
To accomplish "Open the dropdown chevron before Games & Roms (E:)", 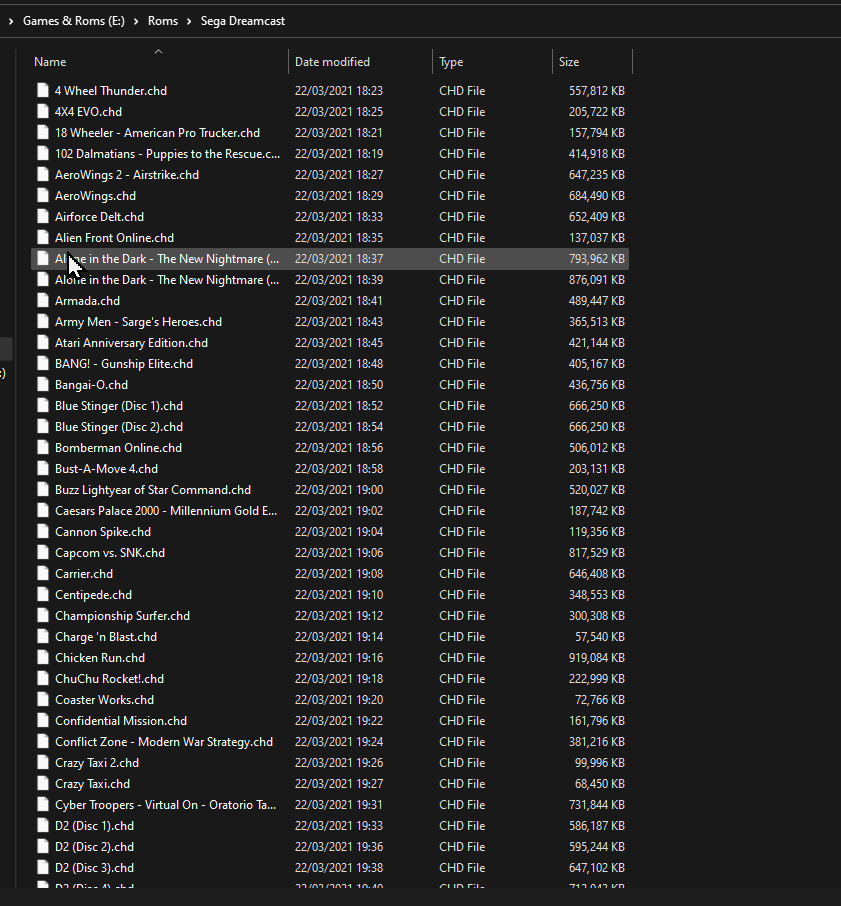I will point(11,21).
